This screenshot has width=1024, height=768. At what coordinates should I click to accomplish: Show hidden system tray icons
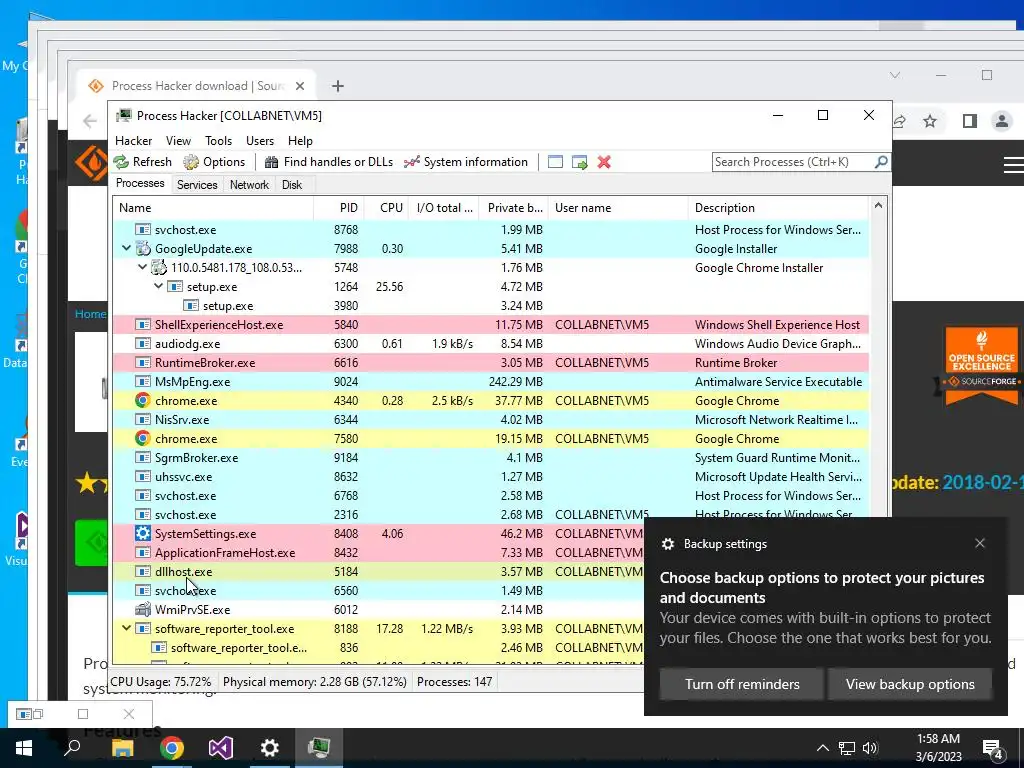coord(823,748)
